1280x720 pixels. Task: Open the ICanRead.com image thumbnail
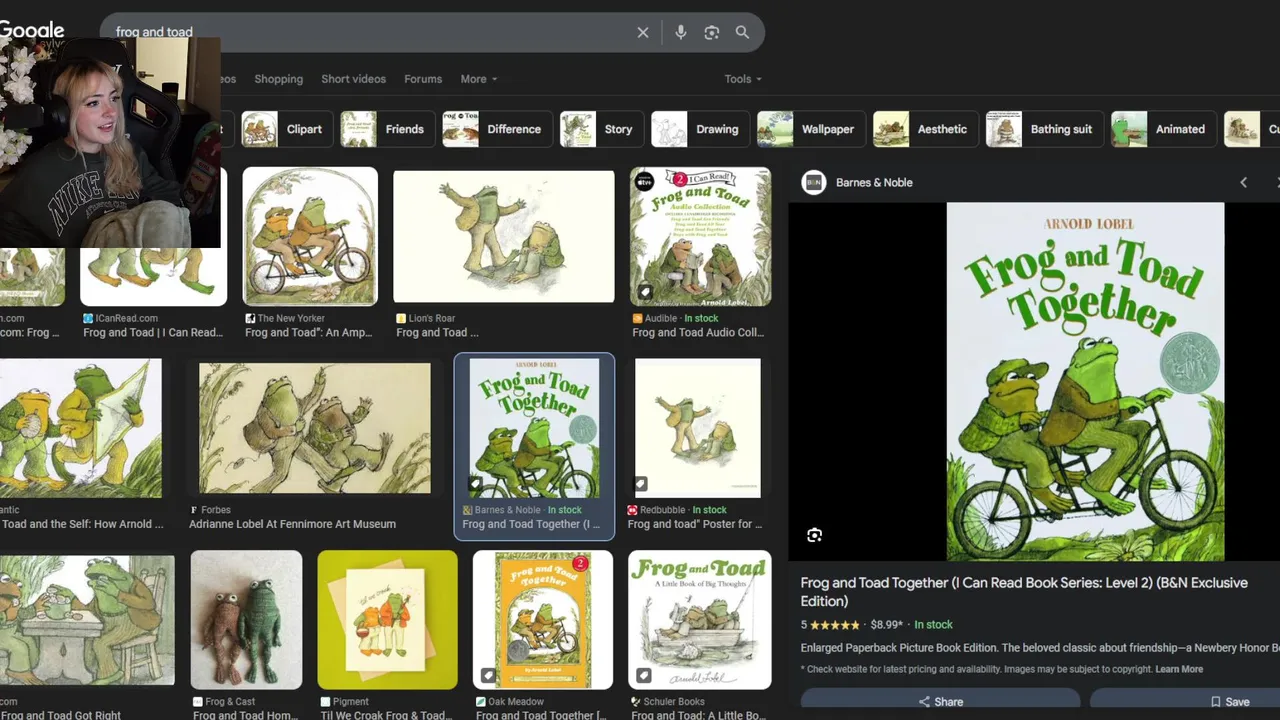153,276
